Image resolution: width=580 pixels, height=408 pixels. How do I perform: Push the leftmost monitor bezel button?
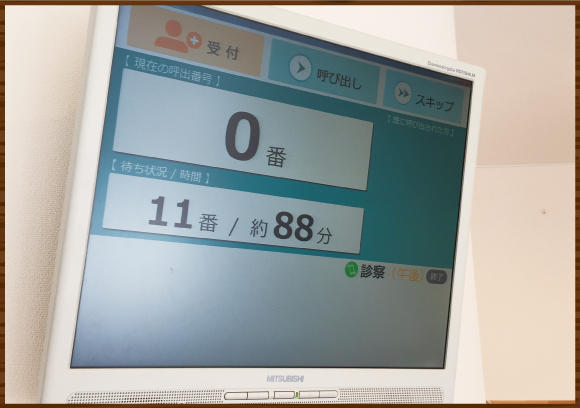click(x=236, y=396)
